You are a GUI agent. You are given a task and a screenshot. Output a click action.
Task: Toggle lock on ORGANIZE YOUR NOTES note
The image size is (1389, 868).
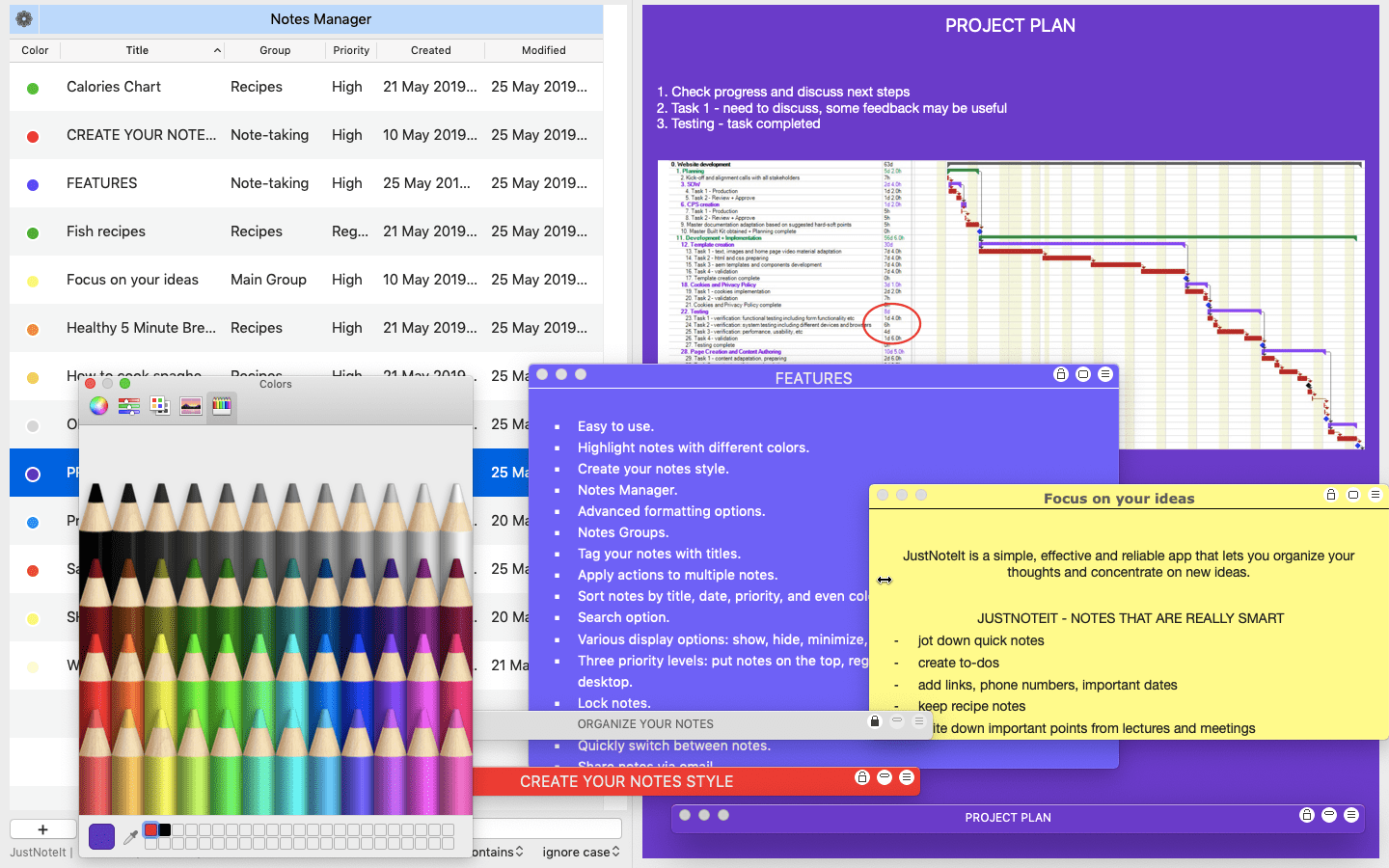(875, 721)
